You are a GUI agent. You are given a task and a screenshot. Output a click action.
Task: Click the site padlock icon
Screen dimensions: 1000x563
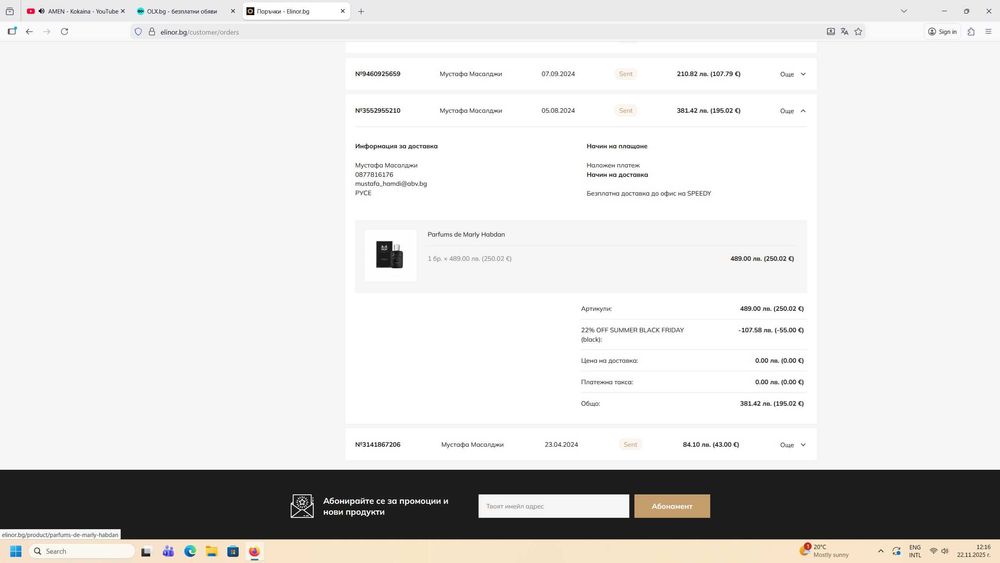point(152,31)
